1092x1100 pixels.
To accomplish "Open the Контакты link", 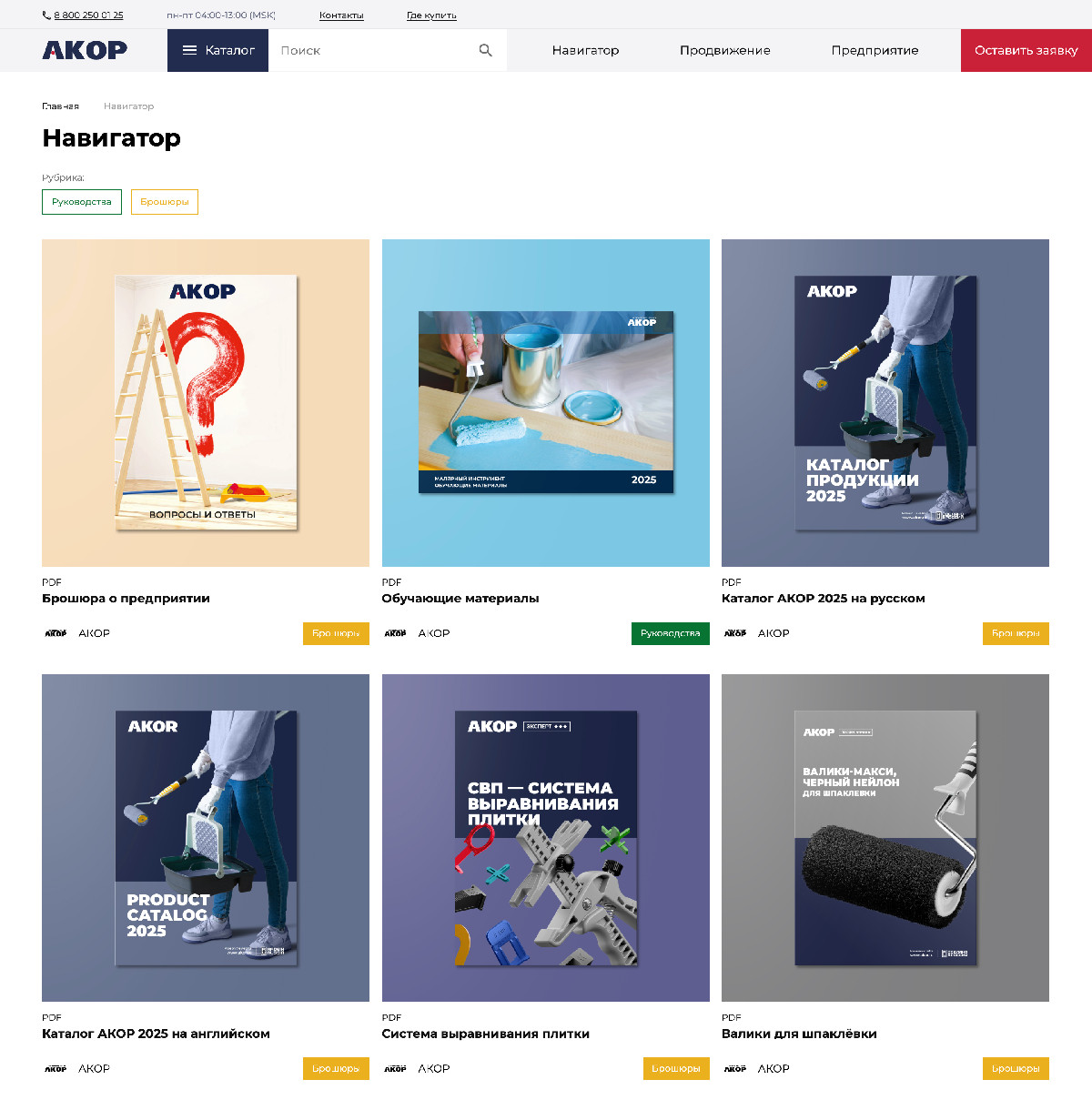I will [341, 15].
